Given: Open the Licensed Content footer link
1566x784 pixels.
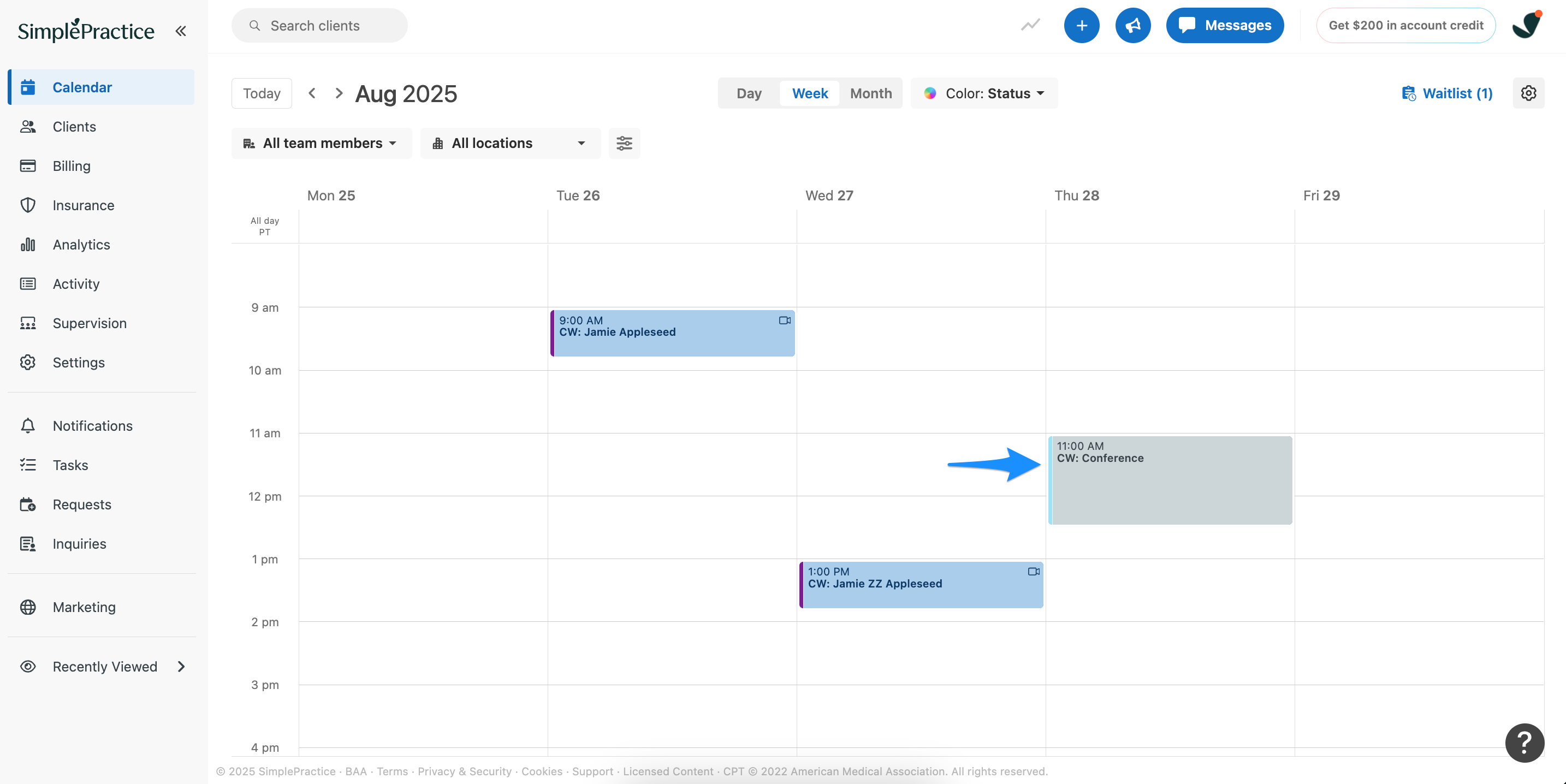Looking at the screenshot, I should click(667, 771).
